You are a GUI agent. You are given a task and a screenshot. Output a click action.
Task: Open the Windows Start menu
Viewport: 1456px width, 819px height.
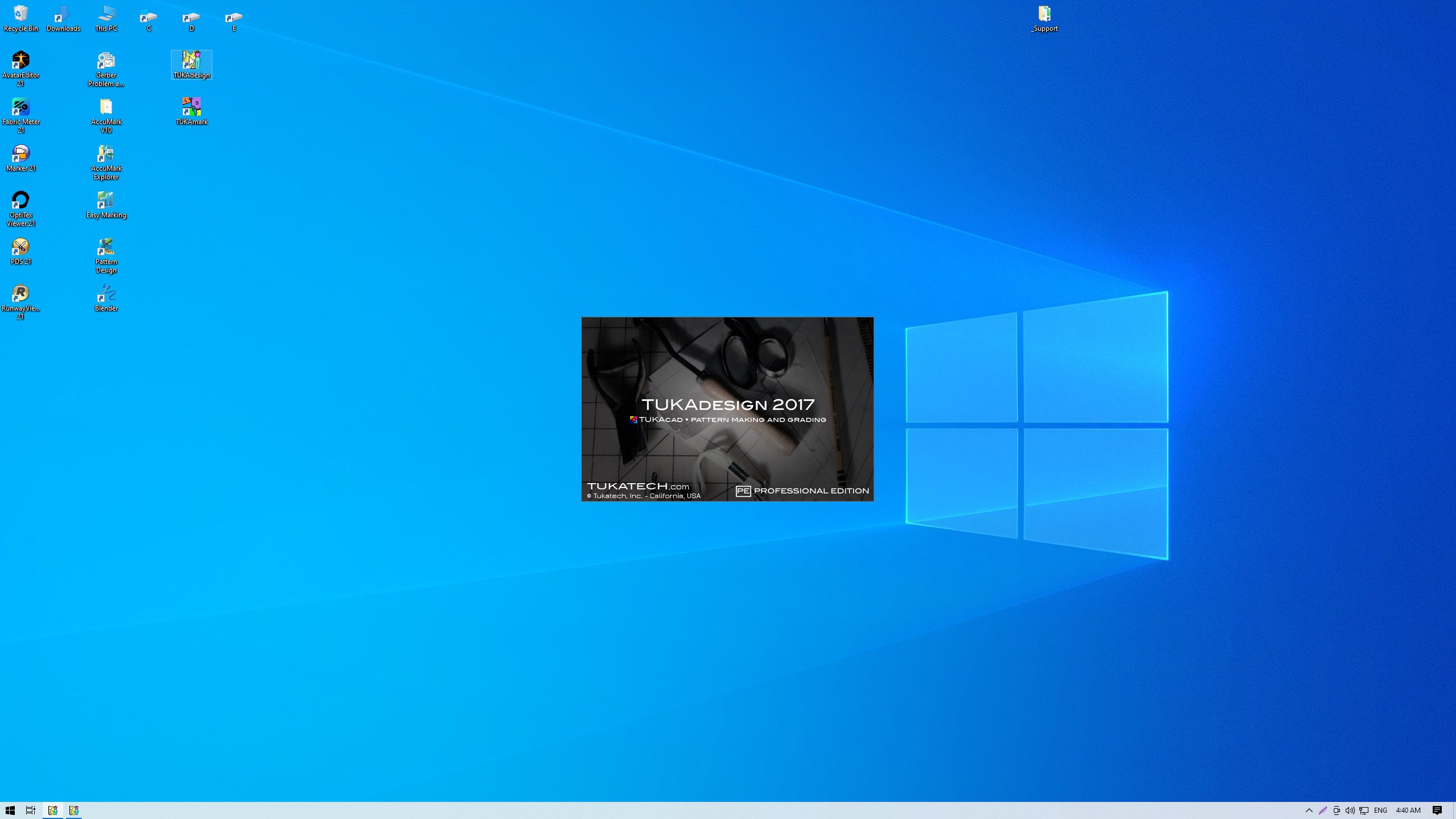[10, 810]
